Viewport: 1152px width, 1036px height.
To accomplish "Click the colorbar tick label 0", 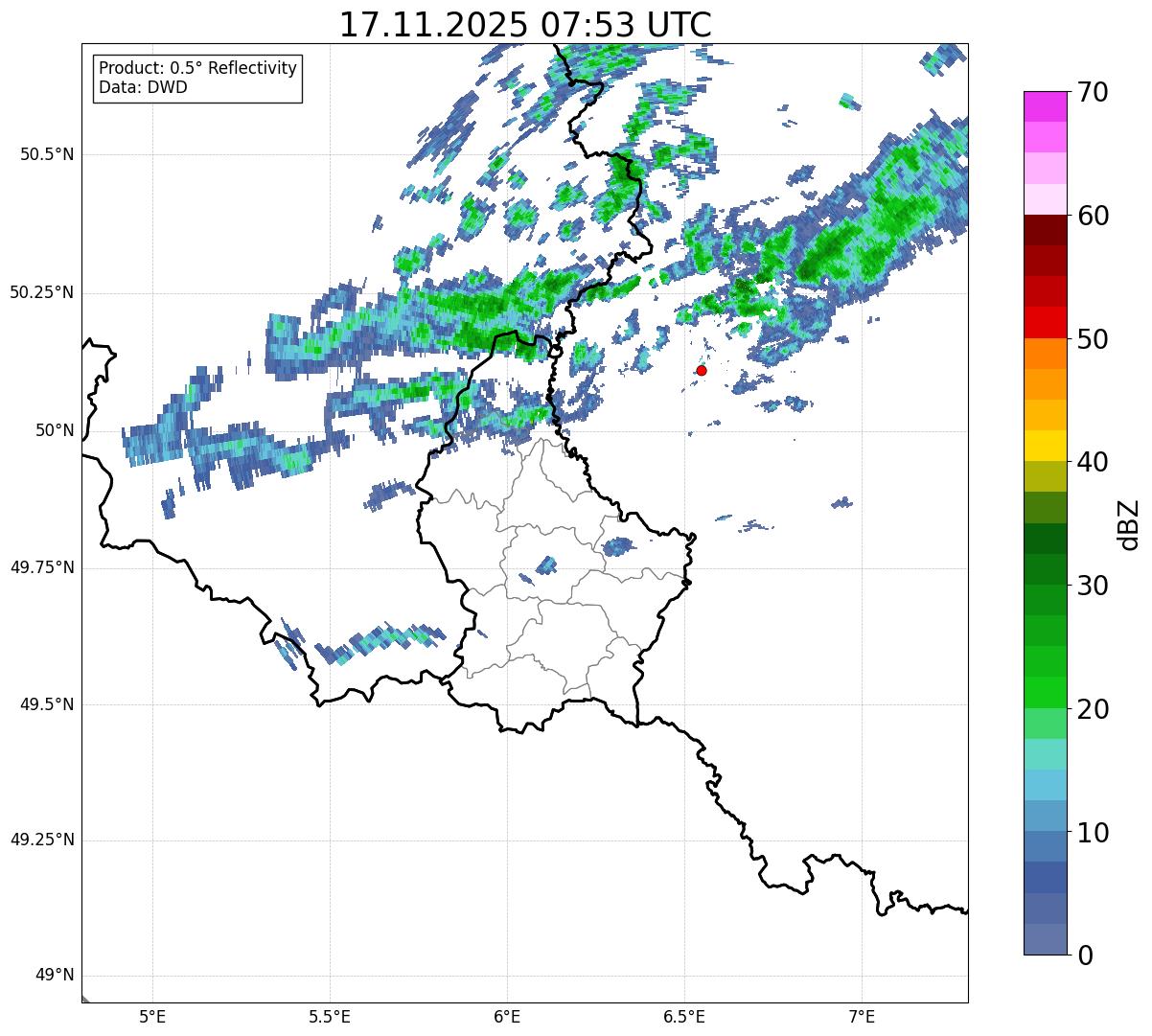I will (x=1085, y=955).
